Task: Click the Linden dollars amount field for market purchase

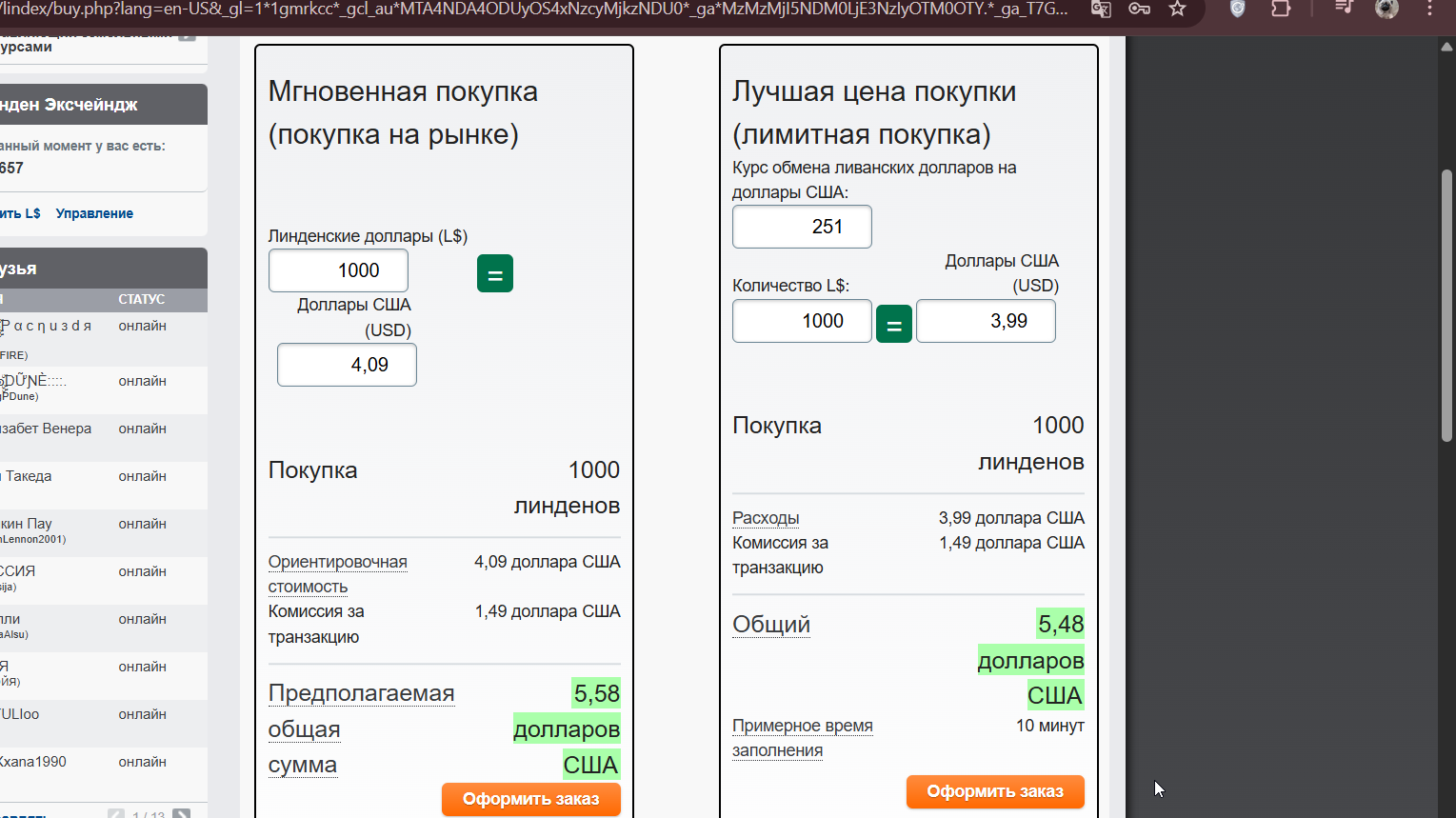Action: pyautogui.click(x=338, y=270)
